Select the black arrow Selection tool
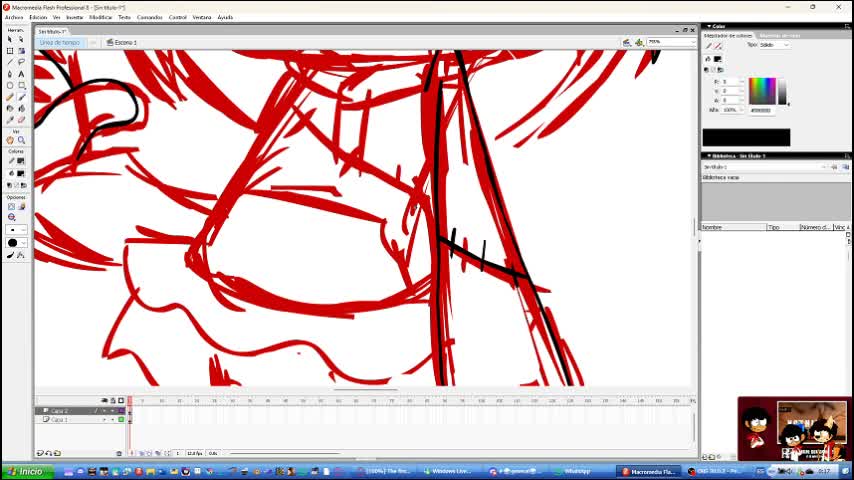This screenshot has height=480, width=854. pos(10,39)
